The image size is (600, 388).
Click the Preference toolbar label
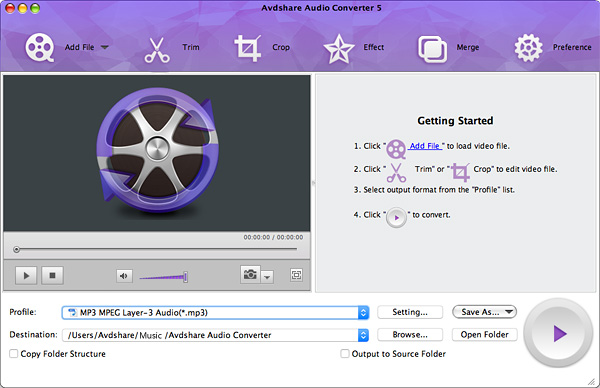(x=572, y=47)
